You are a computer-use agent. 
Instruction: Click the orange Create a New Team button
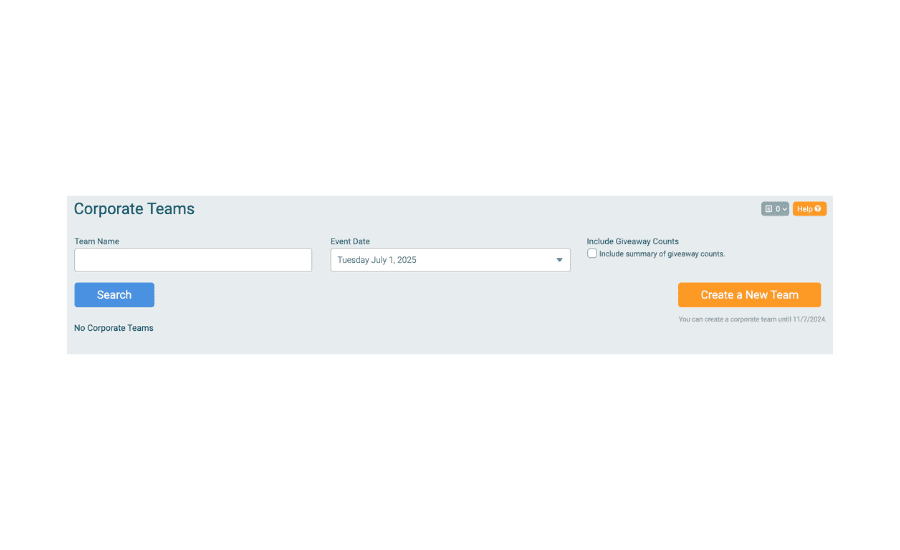[749, 295]
